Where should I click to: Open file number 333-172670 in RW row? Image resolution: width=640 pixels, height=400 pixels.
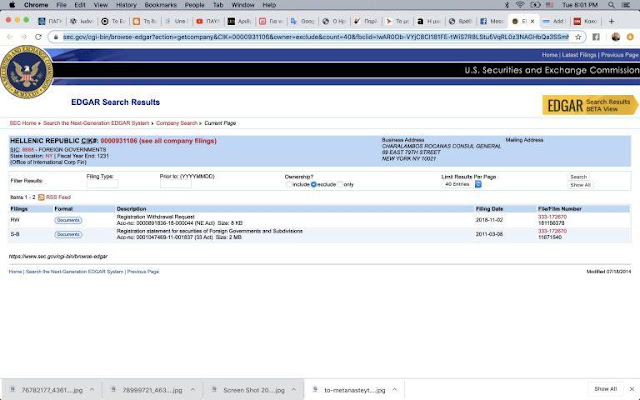click(552, 217)
